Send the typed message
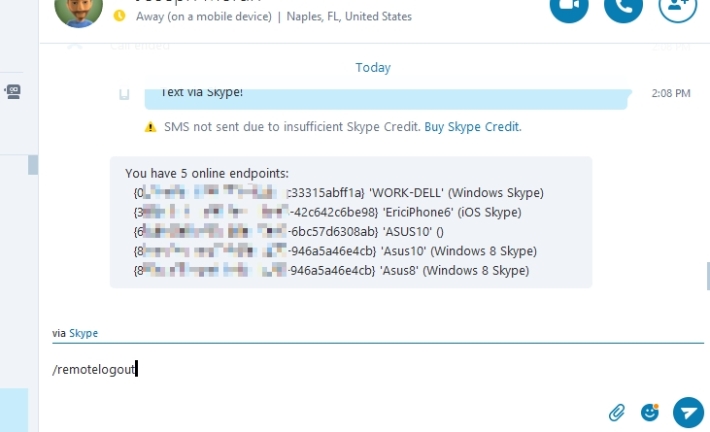 click(688, 413)
